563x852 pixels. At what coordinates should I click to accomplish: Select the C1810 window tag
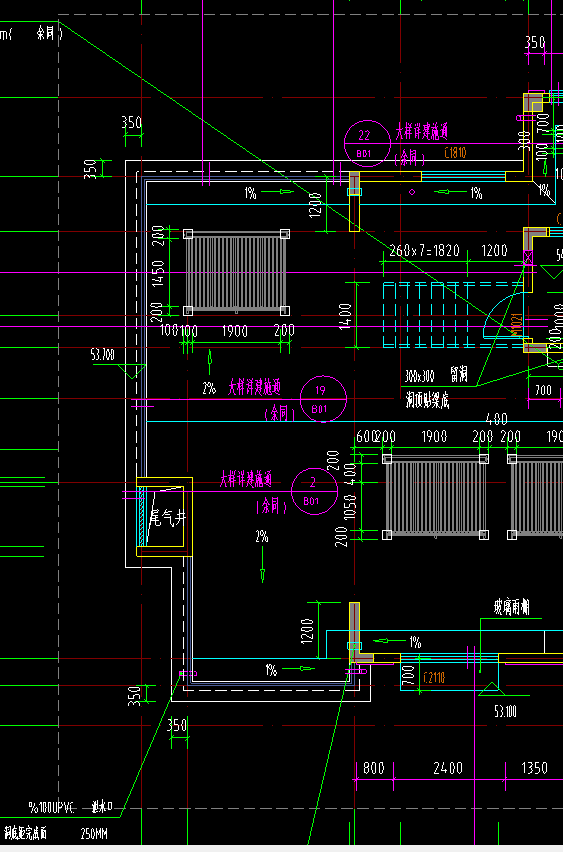coord(455,153)
